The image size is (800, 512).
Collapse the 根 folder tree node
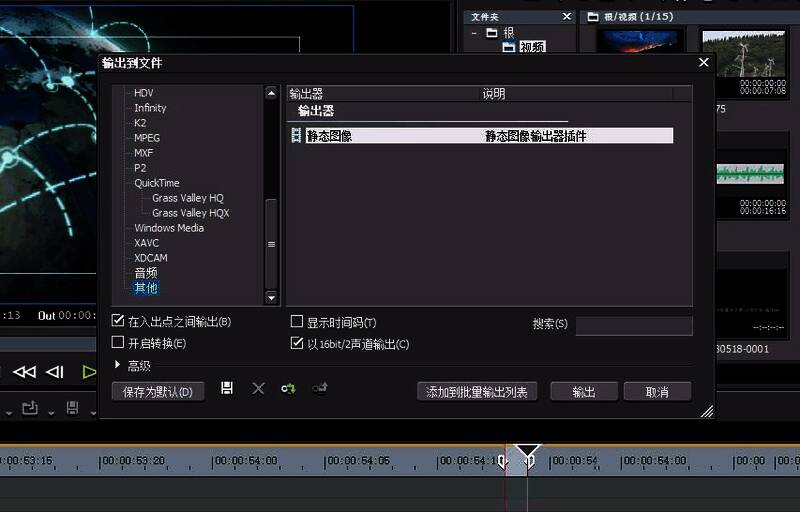click(x=474, y=33)
